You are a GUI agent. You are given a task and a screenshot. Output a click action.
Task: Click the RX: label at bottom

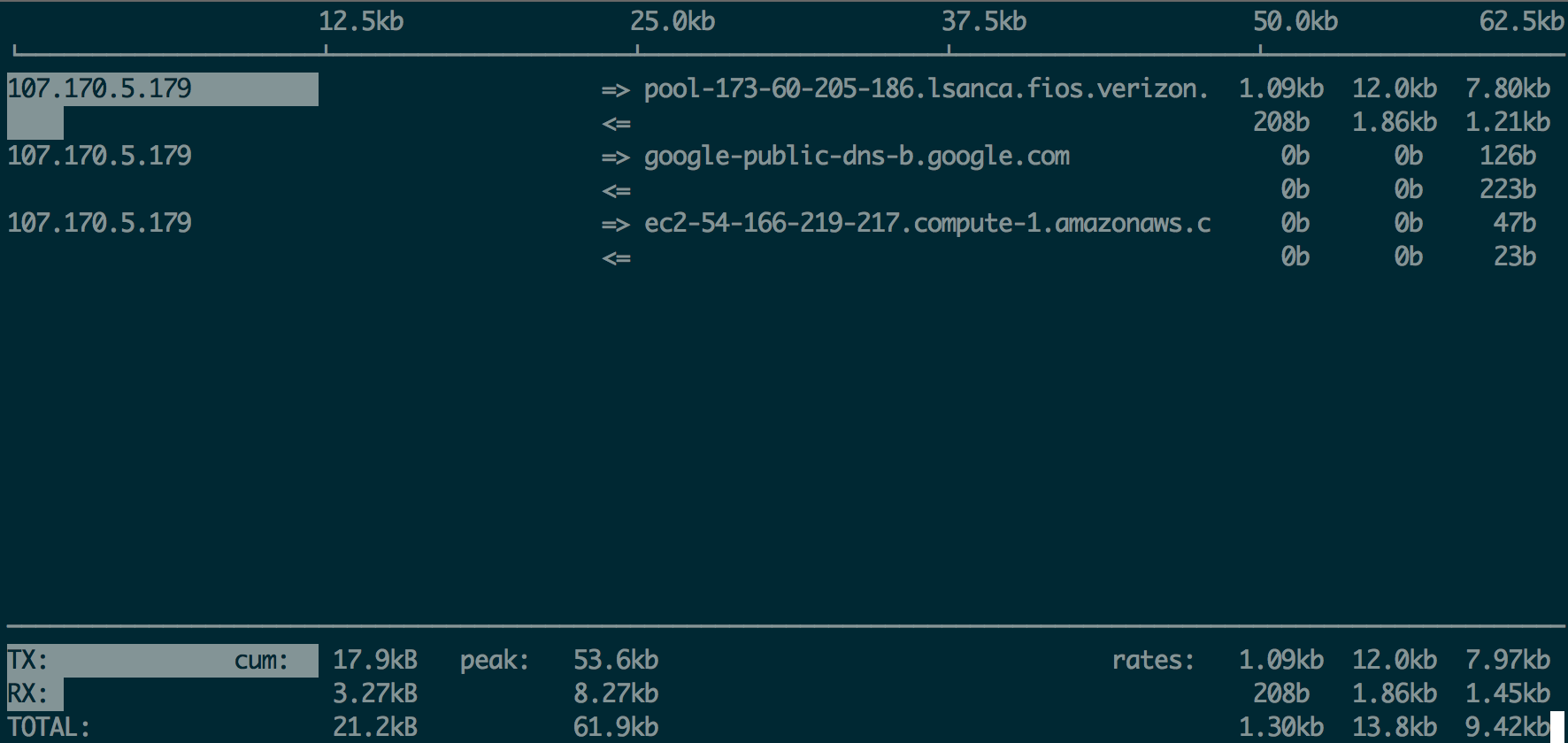click(27, 694)
